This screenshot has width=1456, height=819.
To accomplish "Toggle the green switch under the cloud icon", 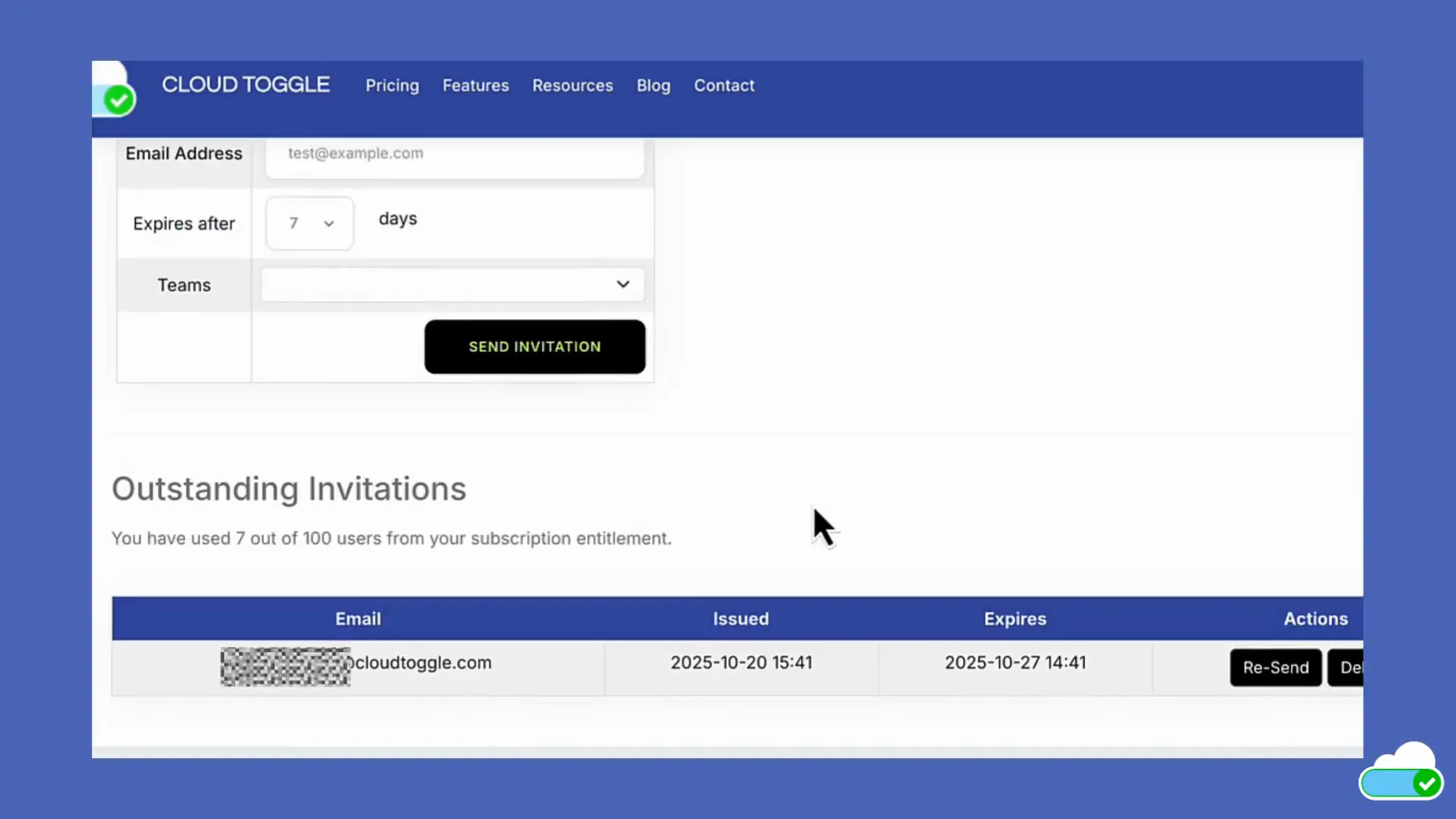I will point(1400,783).
